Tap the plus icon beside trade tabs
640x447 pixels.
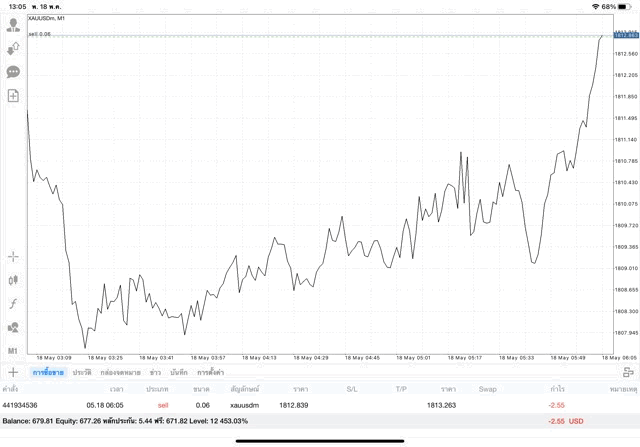pyautogui.click(x=13, y=372)
